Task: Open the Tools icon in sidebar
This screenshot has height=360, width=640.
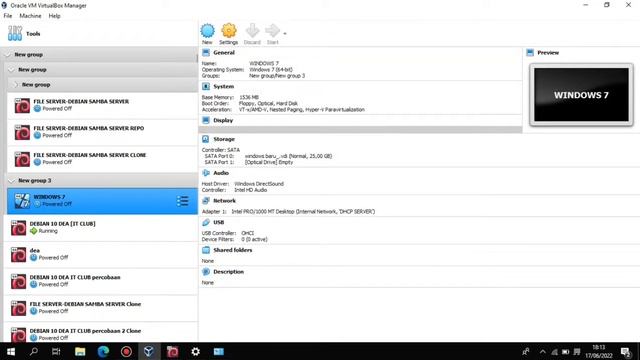Action: pos(15,33)
